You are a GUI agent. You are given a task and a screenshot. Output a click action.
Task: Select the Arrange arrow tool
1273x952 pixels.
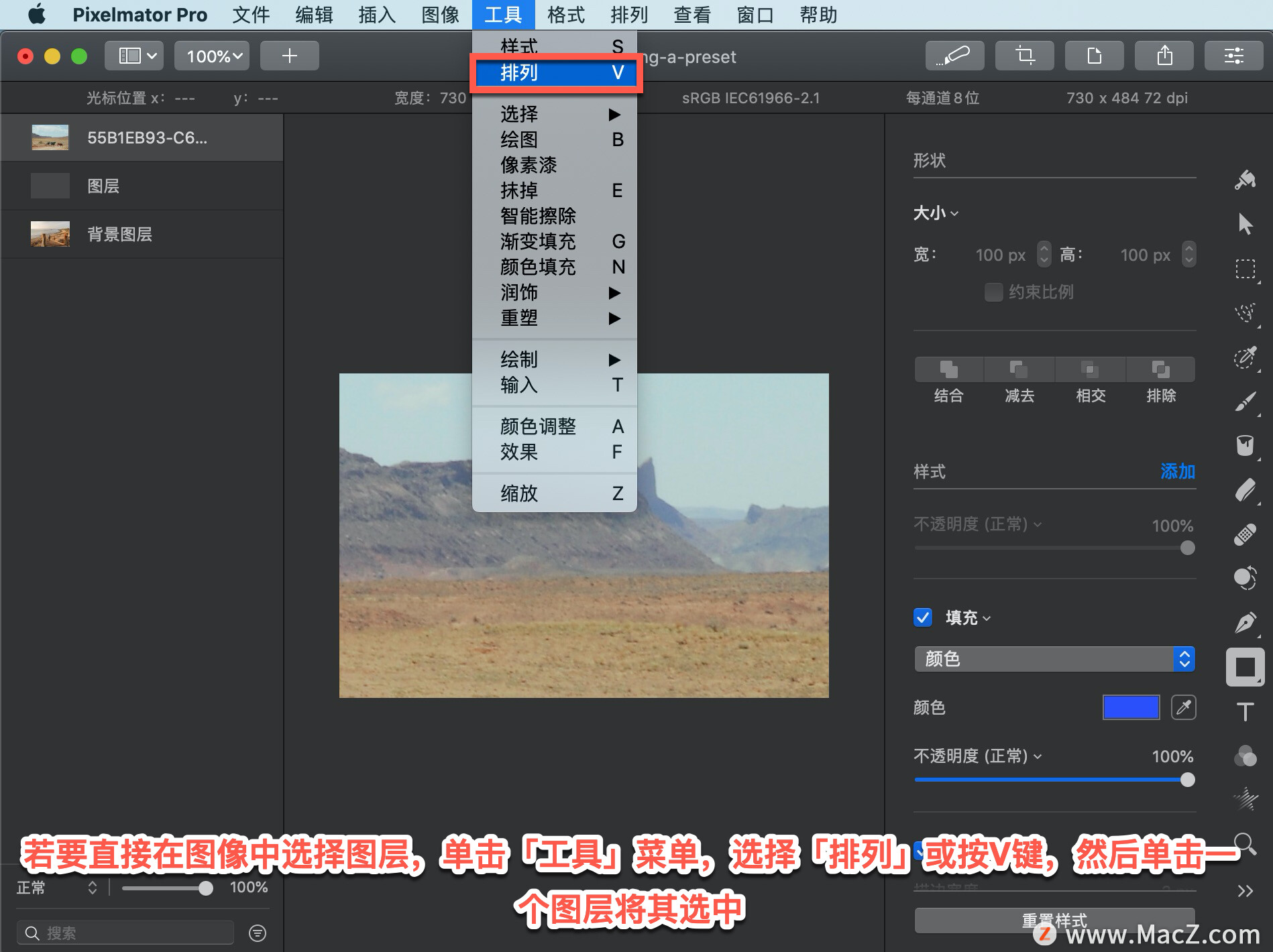[1245, 224]
